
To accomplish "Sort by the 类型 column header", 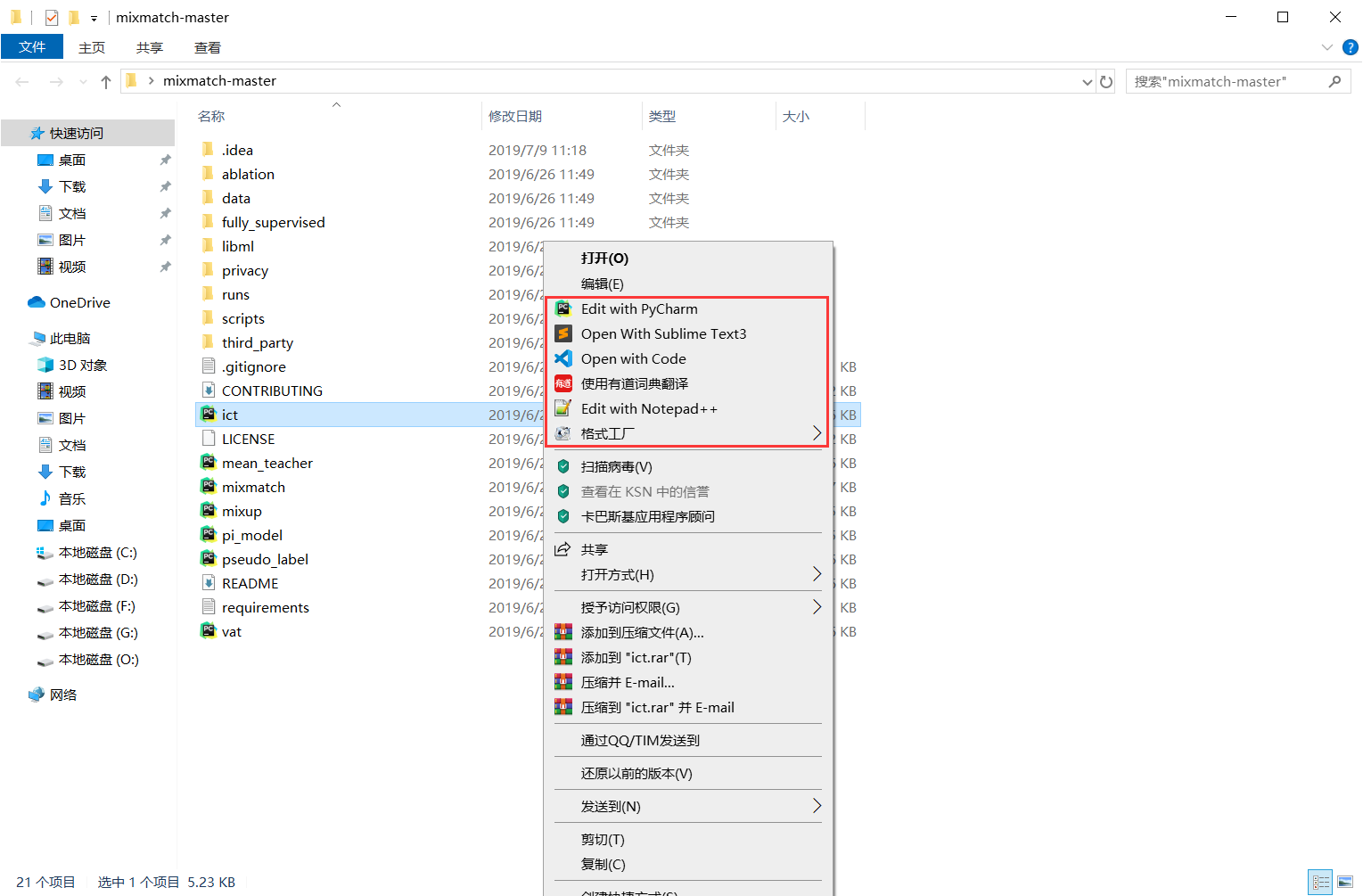I will coord(662,116).
